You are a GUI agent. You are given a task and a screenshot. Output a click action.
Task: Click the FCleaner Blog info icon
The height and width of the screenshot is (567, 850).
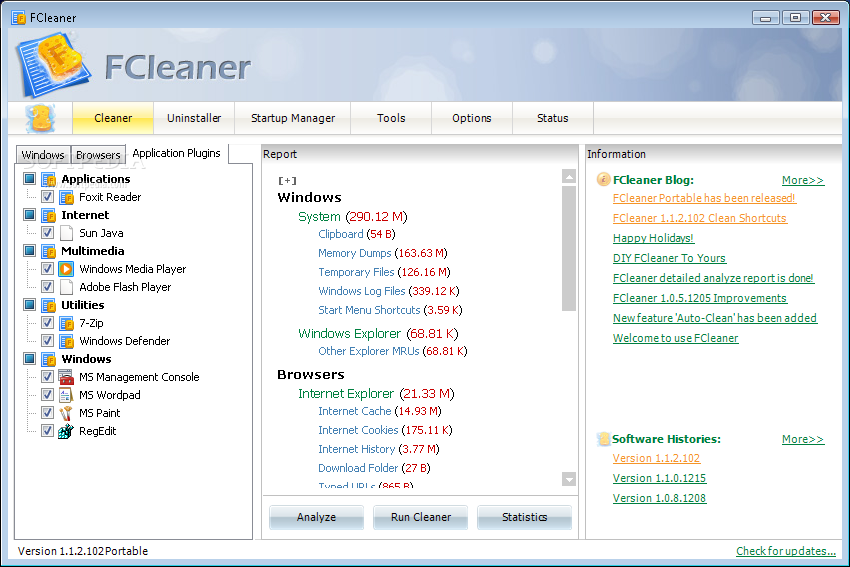(603, 179)
